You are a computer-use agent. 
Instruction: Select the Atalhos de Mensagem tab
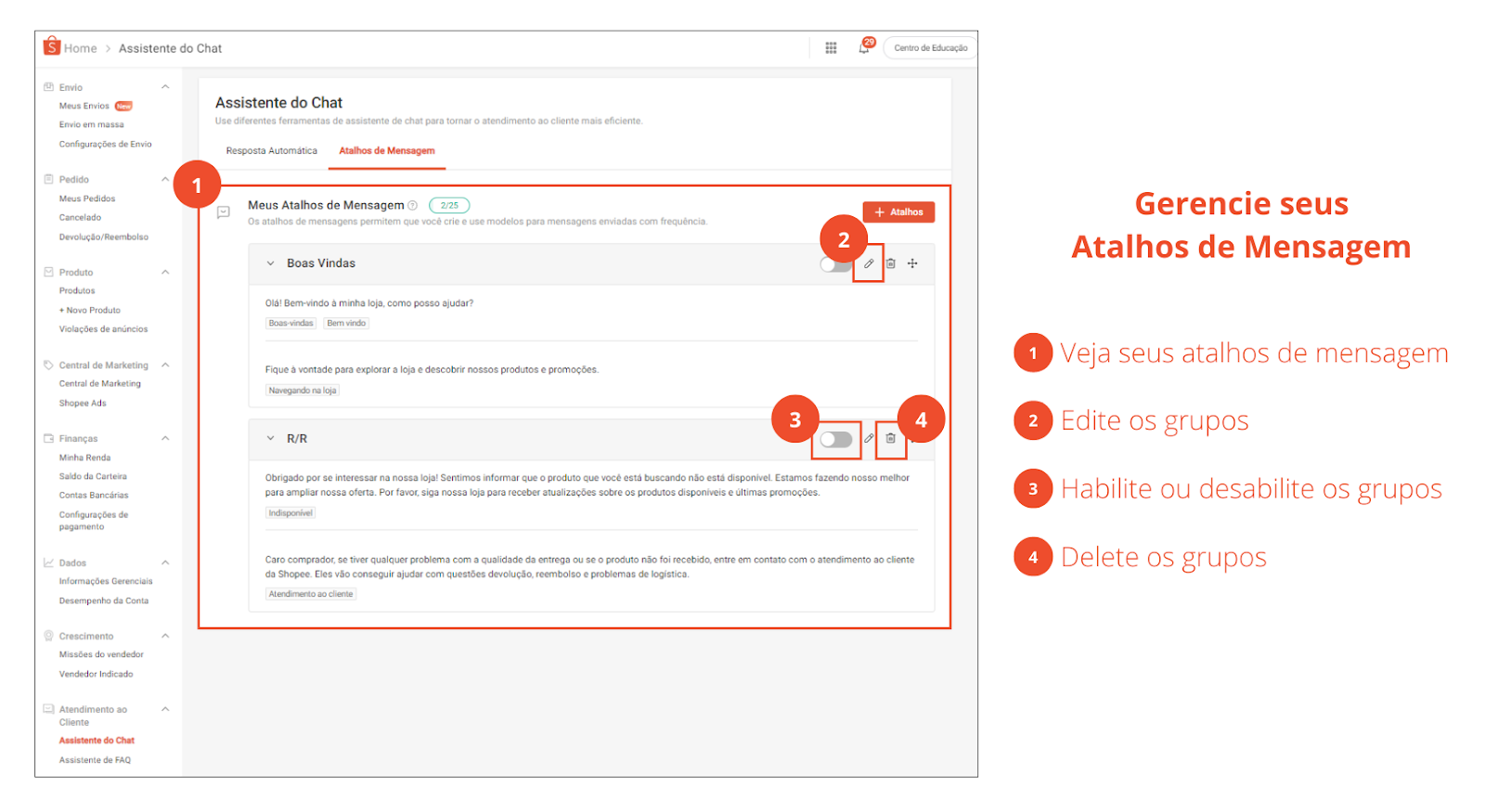[x=387, y=150]
